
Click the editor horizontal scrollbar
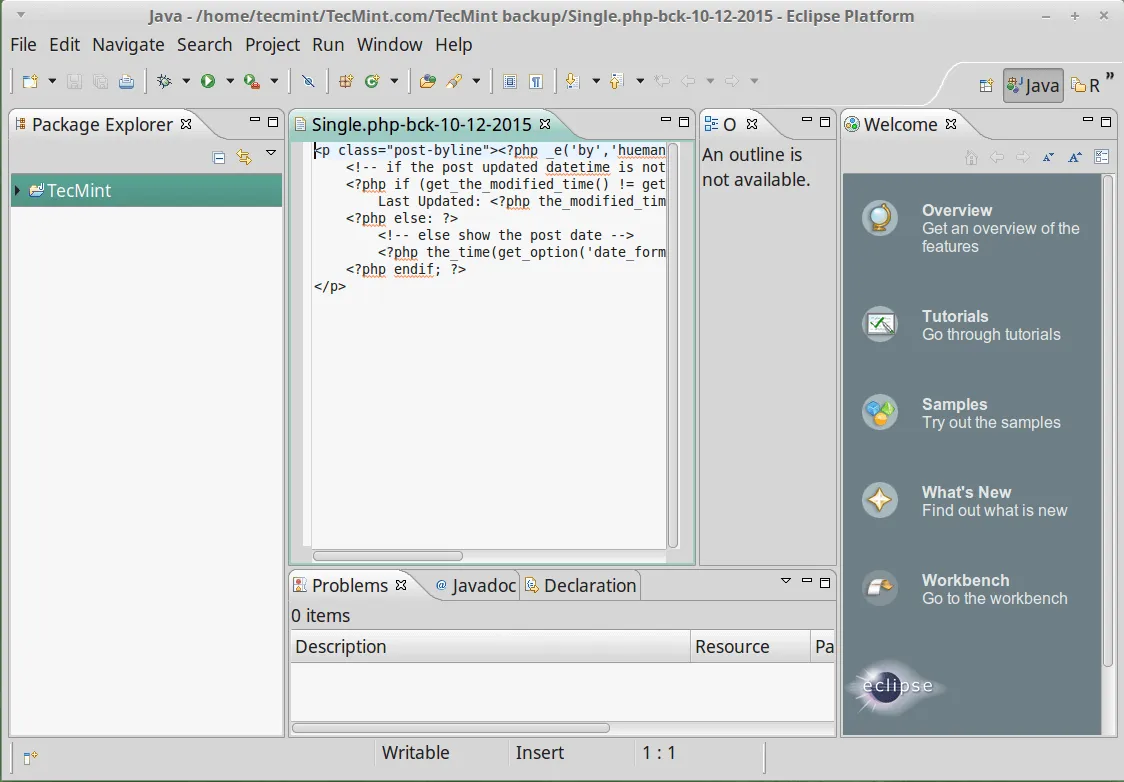click(388, 556)
